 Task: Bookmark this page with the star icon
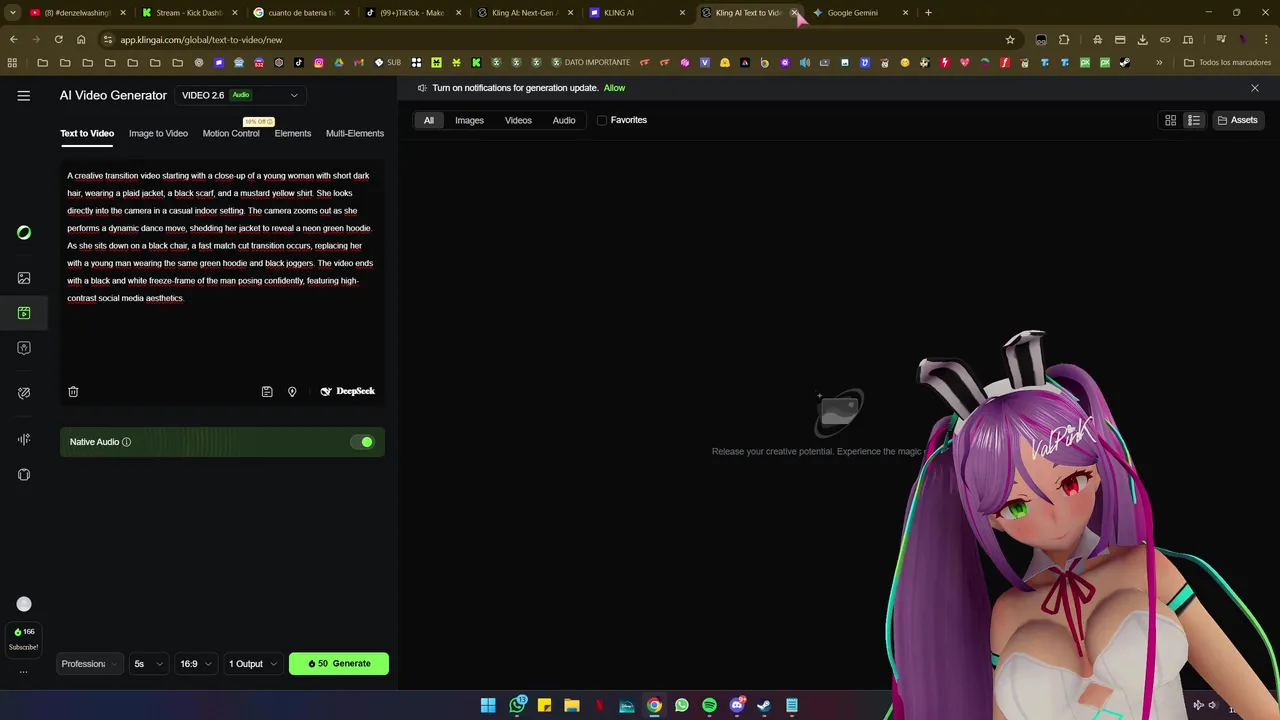click(1010, 39)
